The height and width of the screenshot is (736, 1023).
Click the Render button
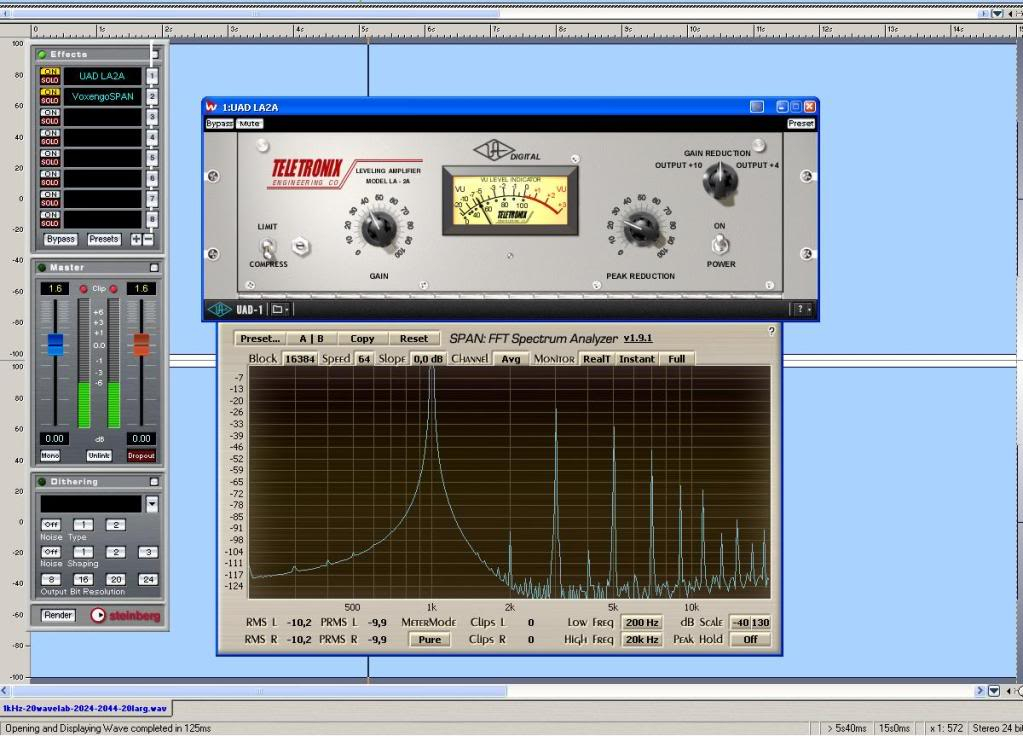coord(58,615)
